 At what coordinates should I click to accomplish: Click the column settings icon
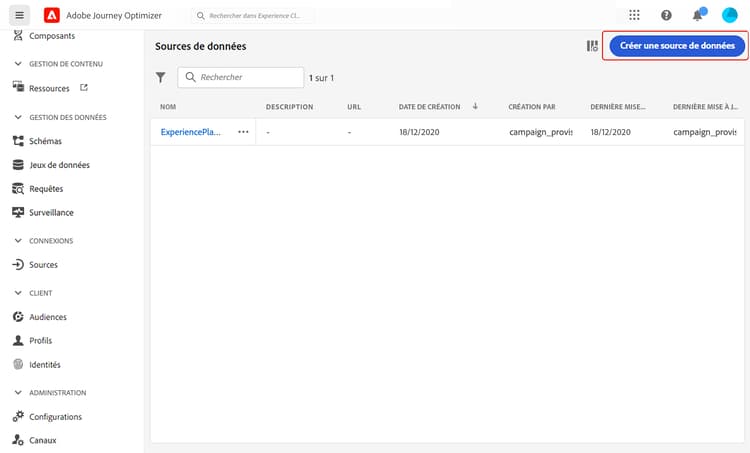pos(592,46)
